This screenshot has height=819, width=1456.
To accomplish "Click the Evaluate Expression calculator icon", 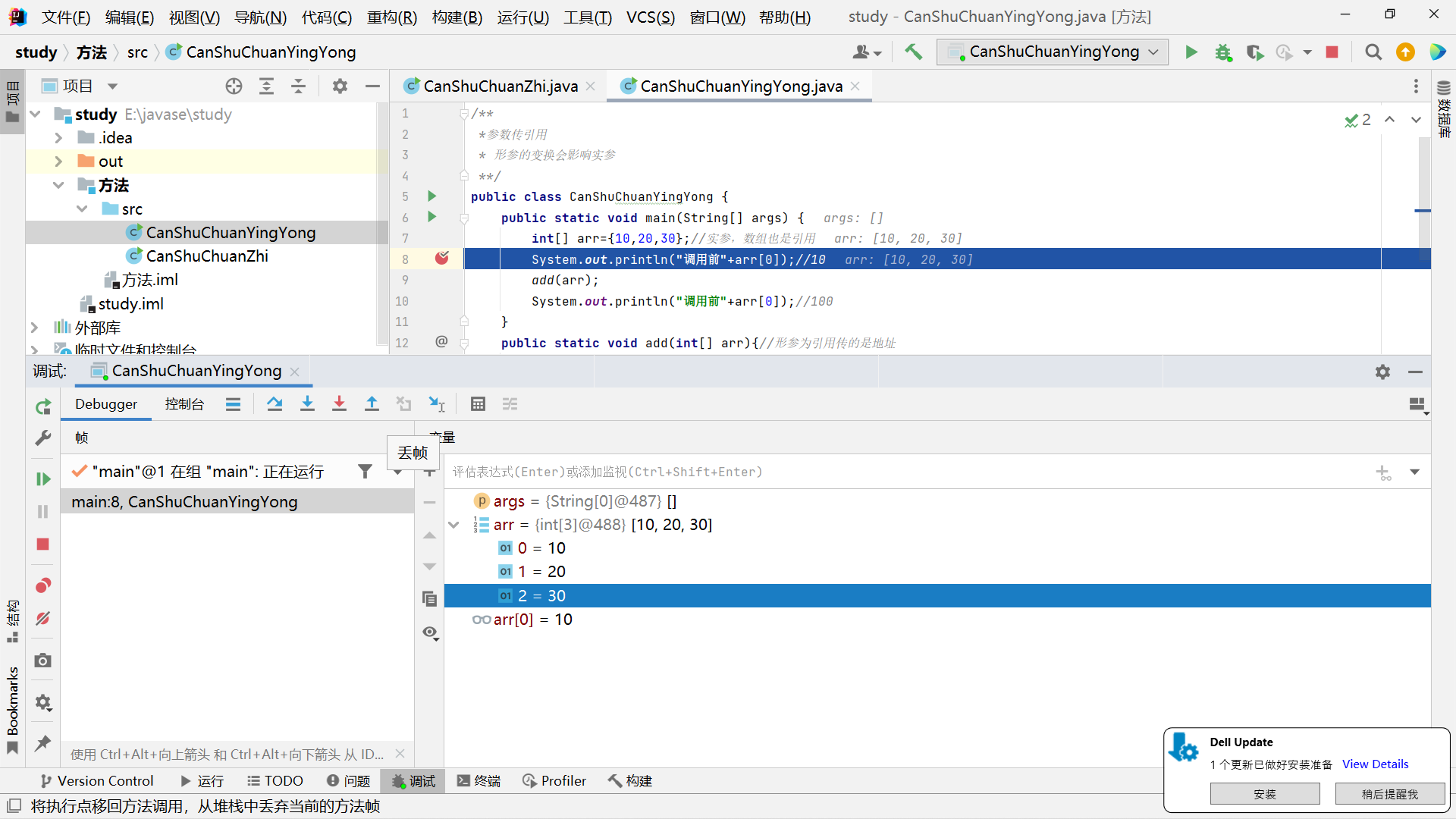I will 478,404.
